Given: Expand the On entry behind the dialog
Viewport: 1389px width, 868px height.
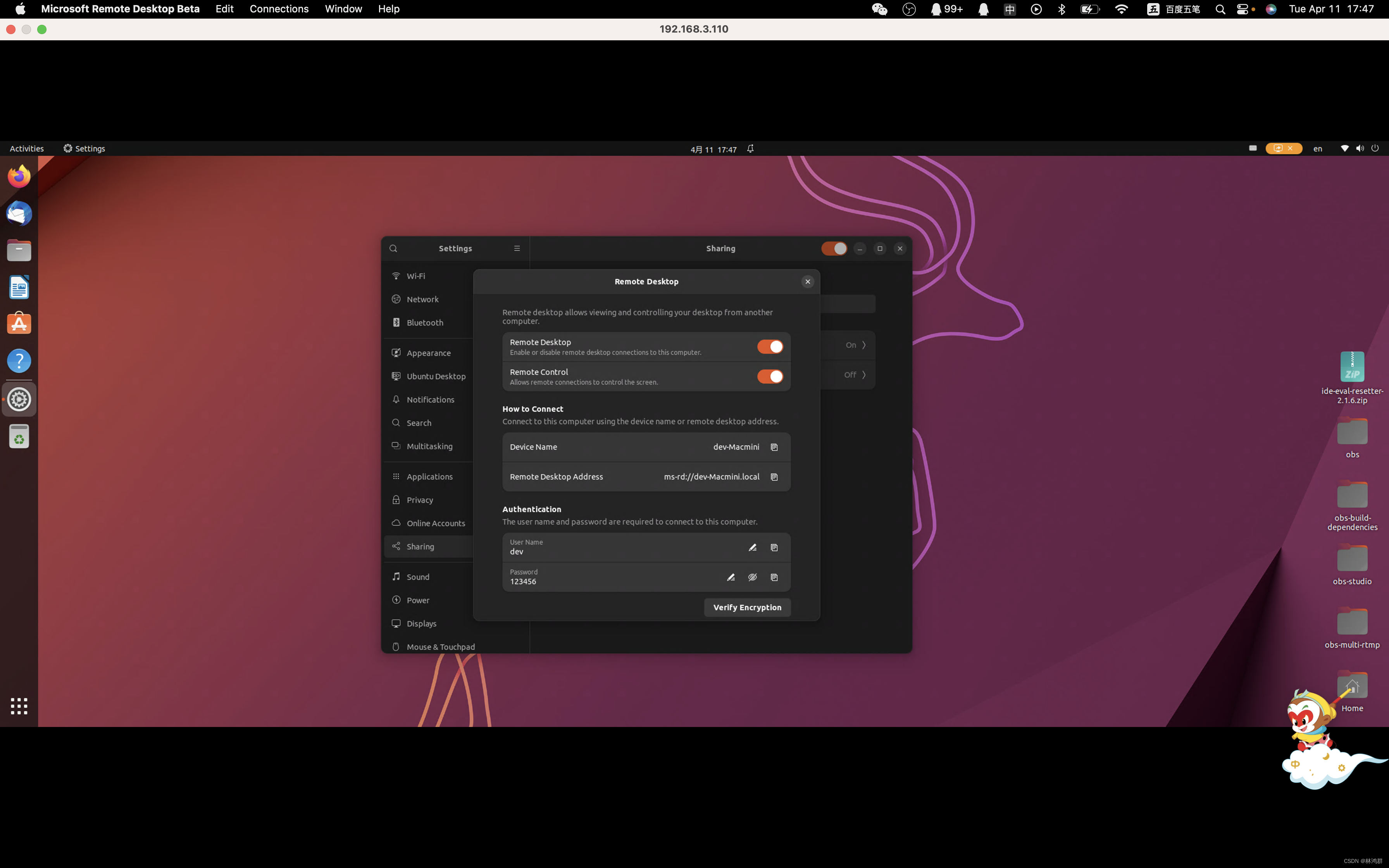Looking at the screenshot, I should [864, 345].
